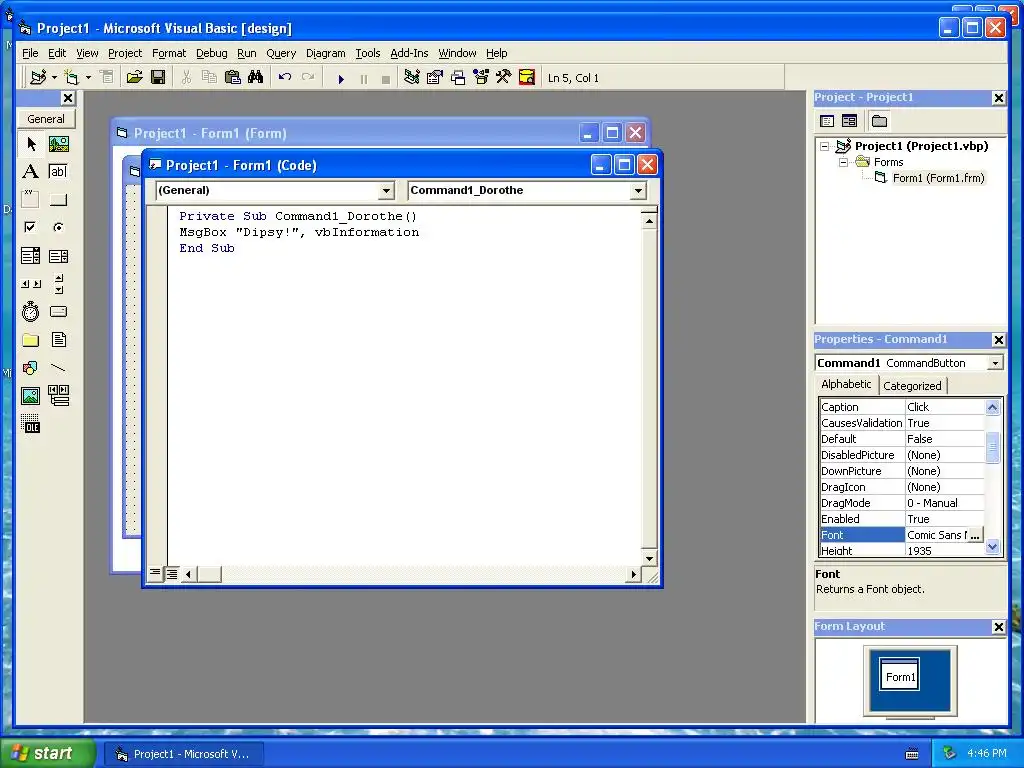The height and width of the screenshot is (768, 1024).
Task: Open the Add Project dropdown arrow
Action: click(54, 78)
